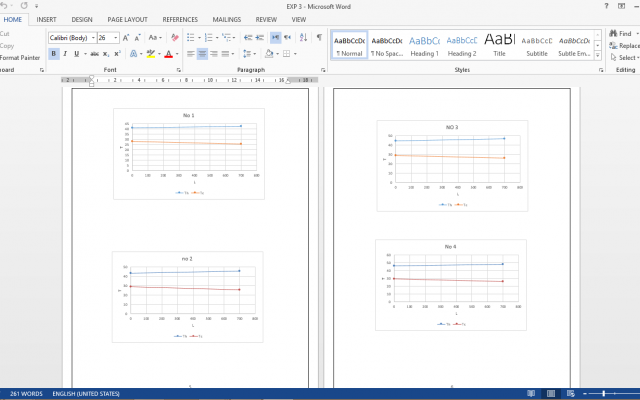Viewport: 640px width, 400px height.
Task: Clear all formatting with eraser icon
Action: pos(175,38)
